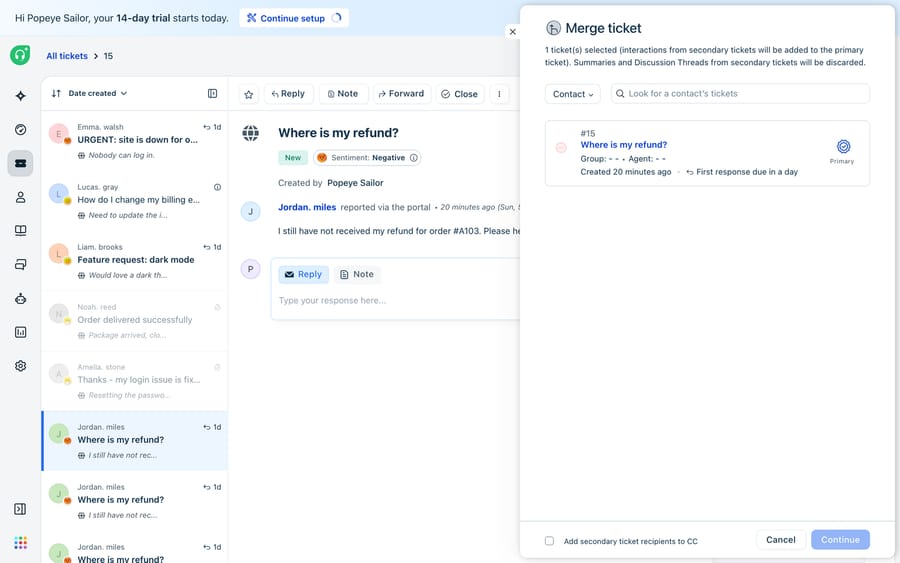Open Feature request: dark mode ticket
Screen dimensions: 900x563
[135, 262]
